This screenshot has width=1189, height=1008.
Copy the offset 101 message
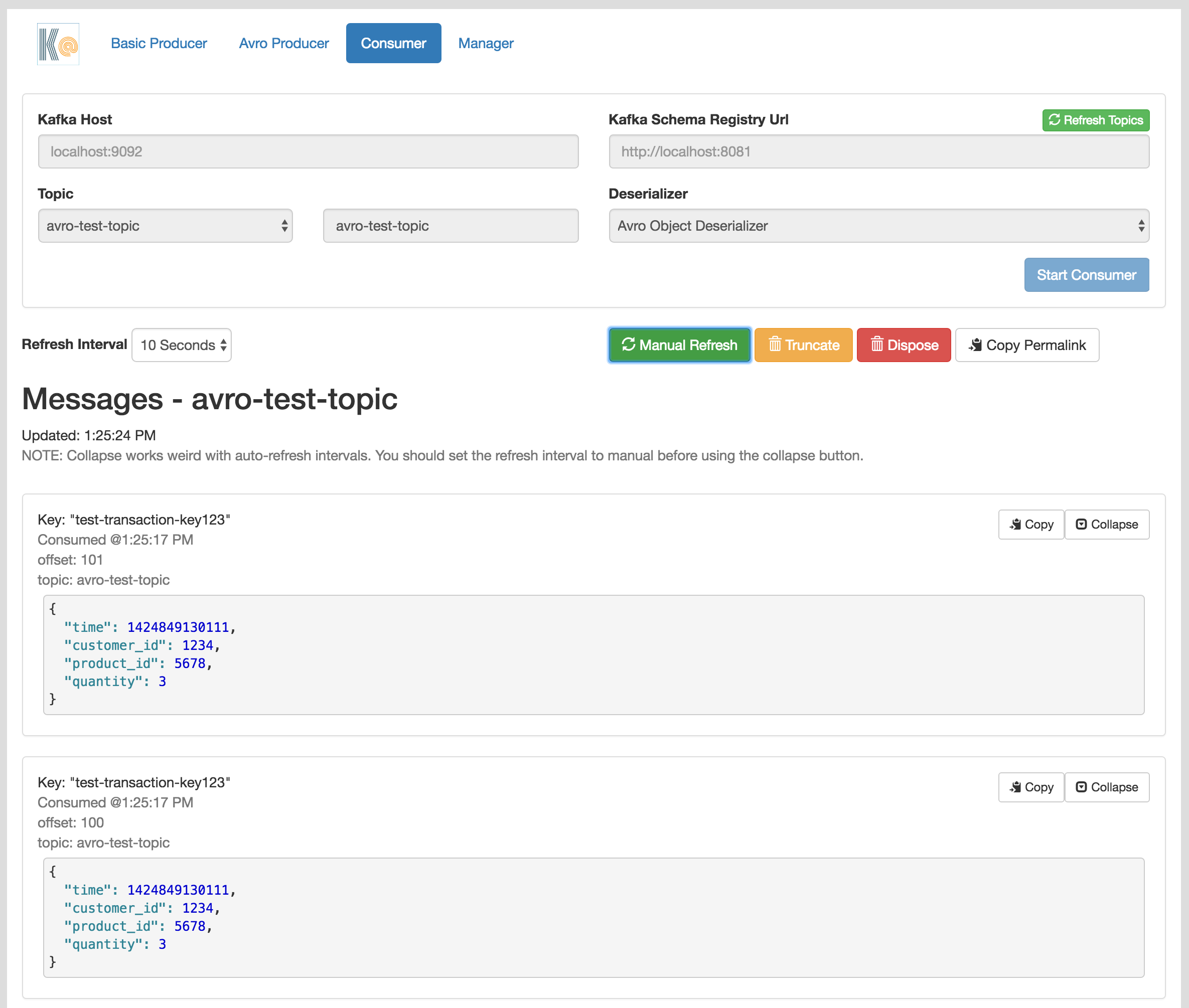point(1030,525)
